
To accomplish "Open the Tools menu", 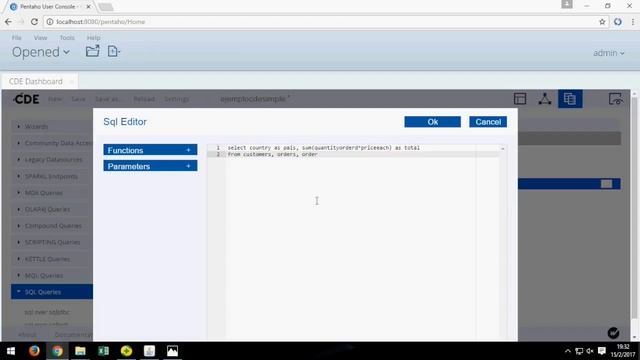I will (x=67, y=38).
